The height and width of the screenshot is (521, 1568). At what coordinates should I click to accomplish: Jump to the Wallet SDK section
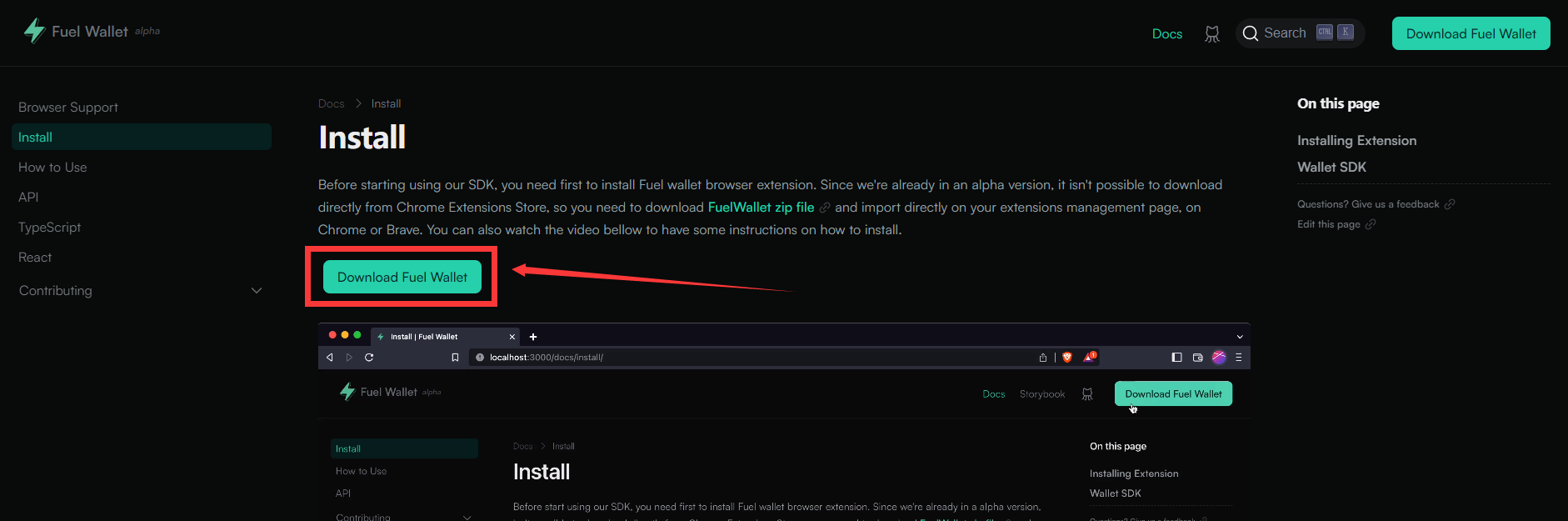[1331, 168]
